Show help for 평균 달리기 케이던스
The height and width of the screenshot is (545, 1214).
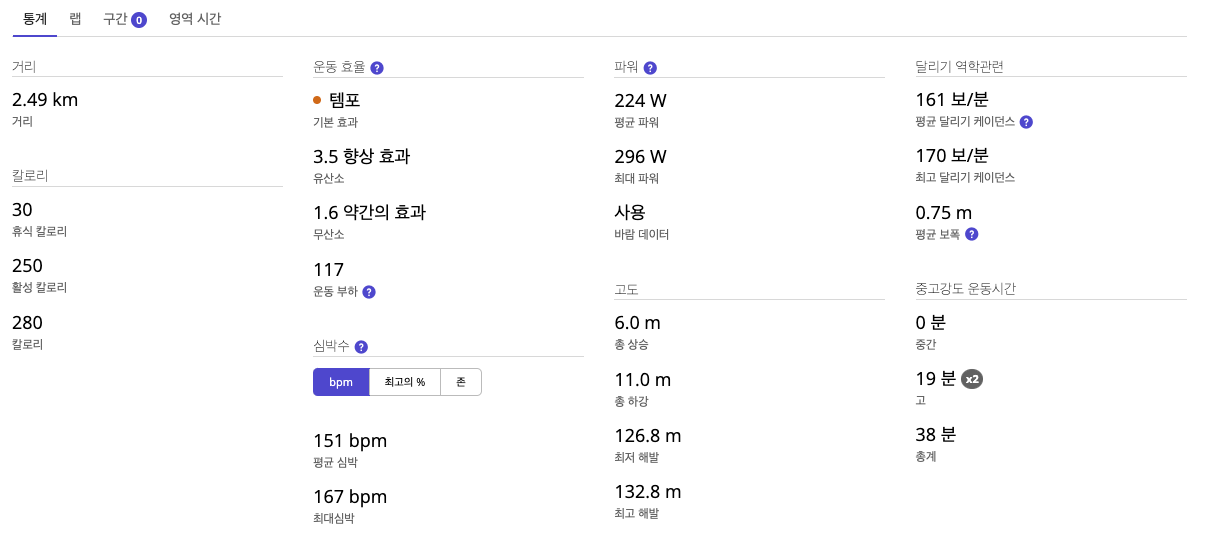coord(1026,122)
